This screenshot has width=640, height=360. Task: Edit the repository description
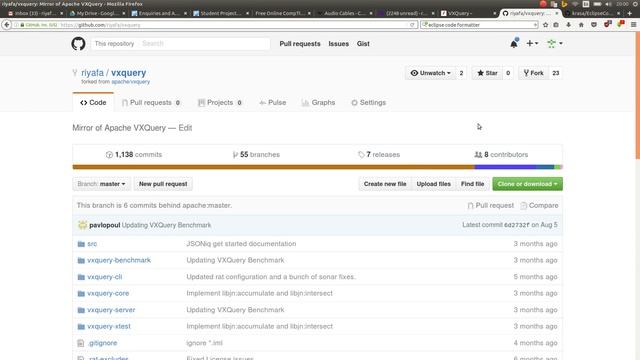185,128
